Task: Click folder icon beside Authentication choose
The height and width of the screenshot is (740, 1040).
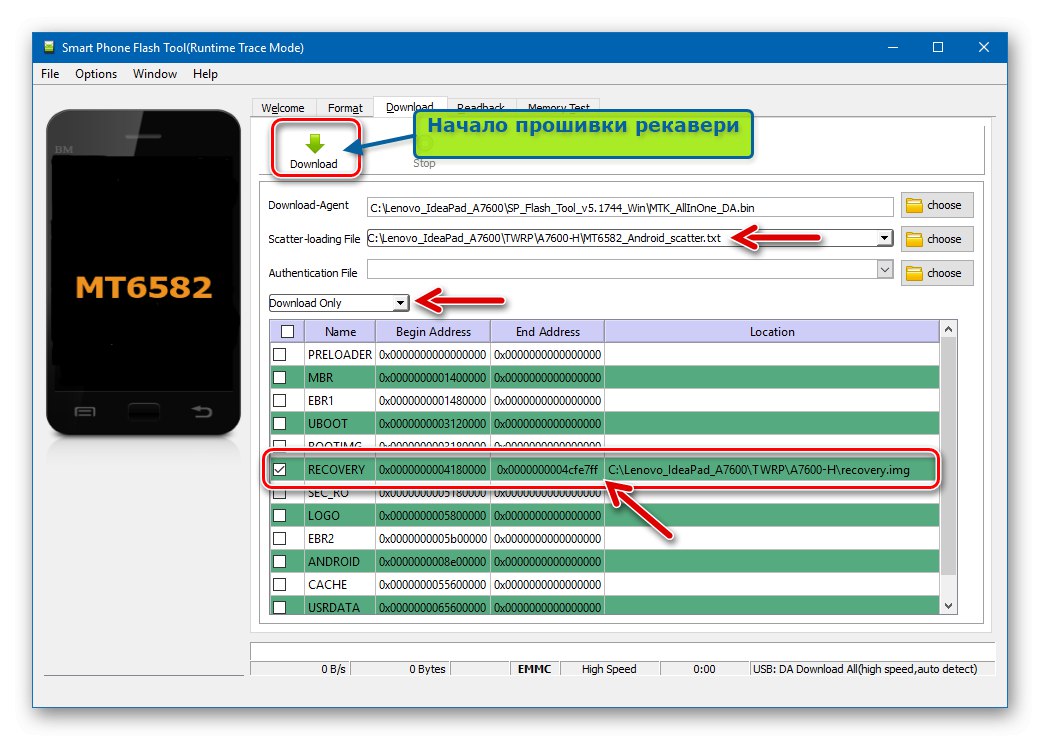Action: [x=914, y=273]
